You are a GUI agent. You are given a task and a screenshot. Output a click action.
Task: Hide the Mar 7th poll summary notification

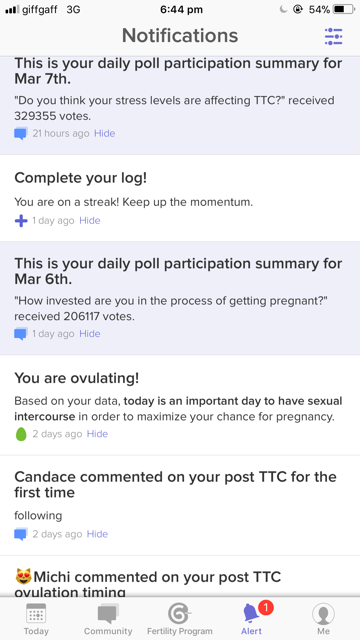[x=104, y=133]
